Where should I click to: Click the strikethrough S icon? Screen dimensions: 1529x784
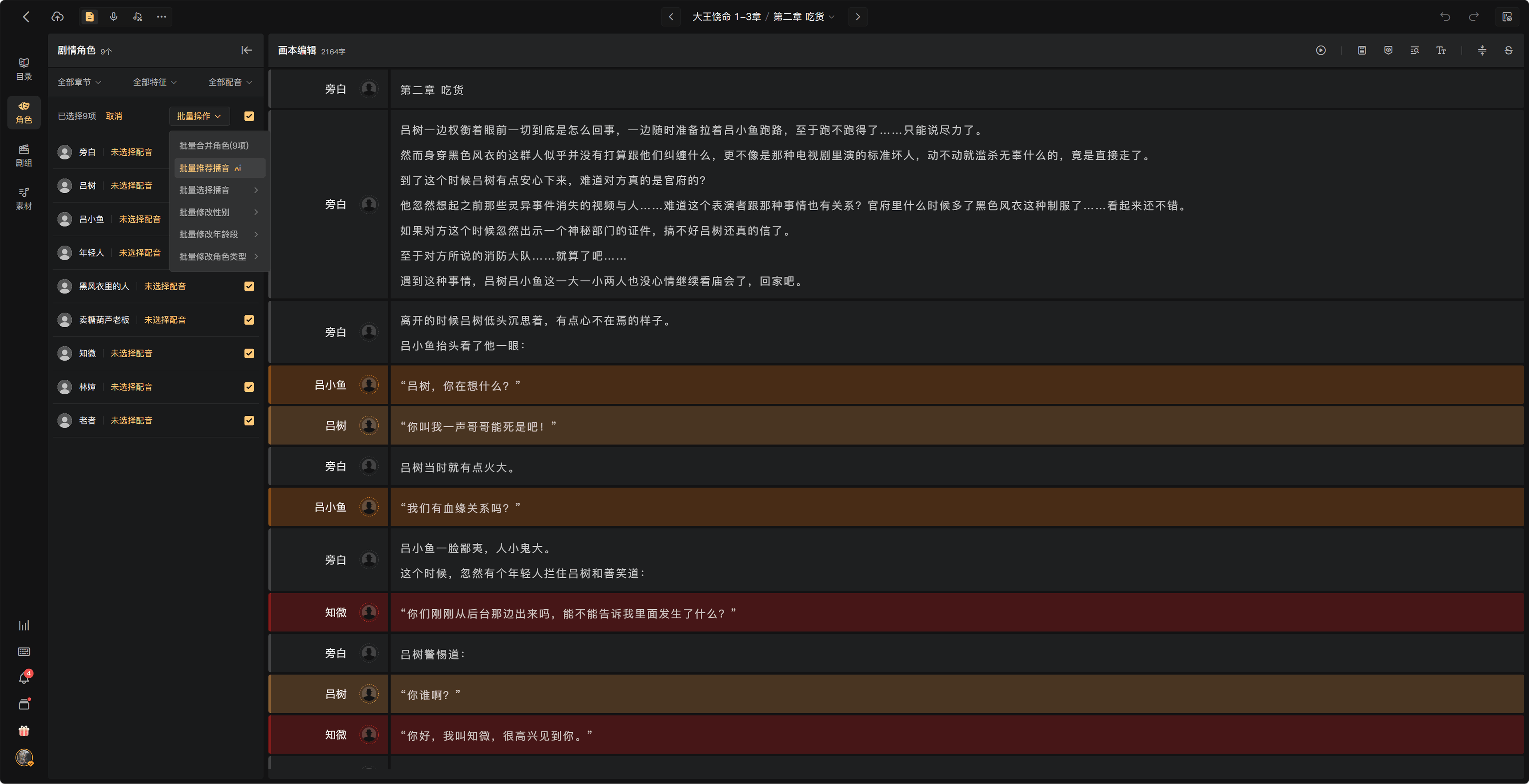tap(1508, 51)
